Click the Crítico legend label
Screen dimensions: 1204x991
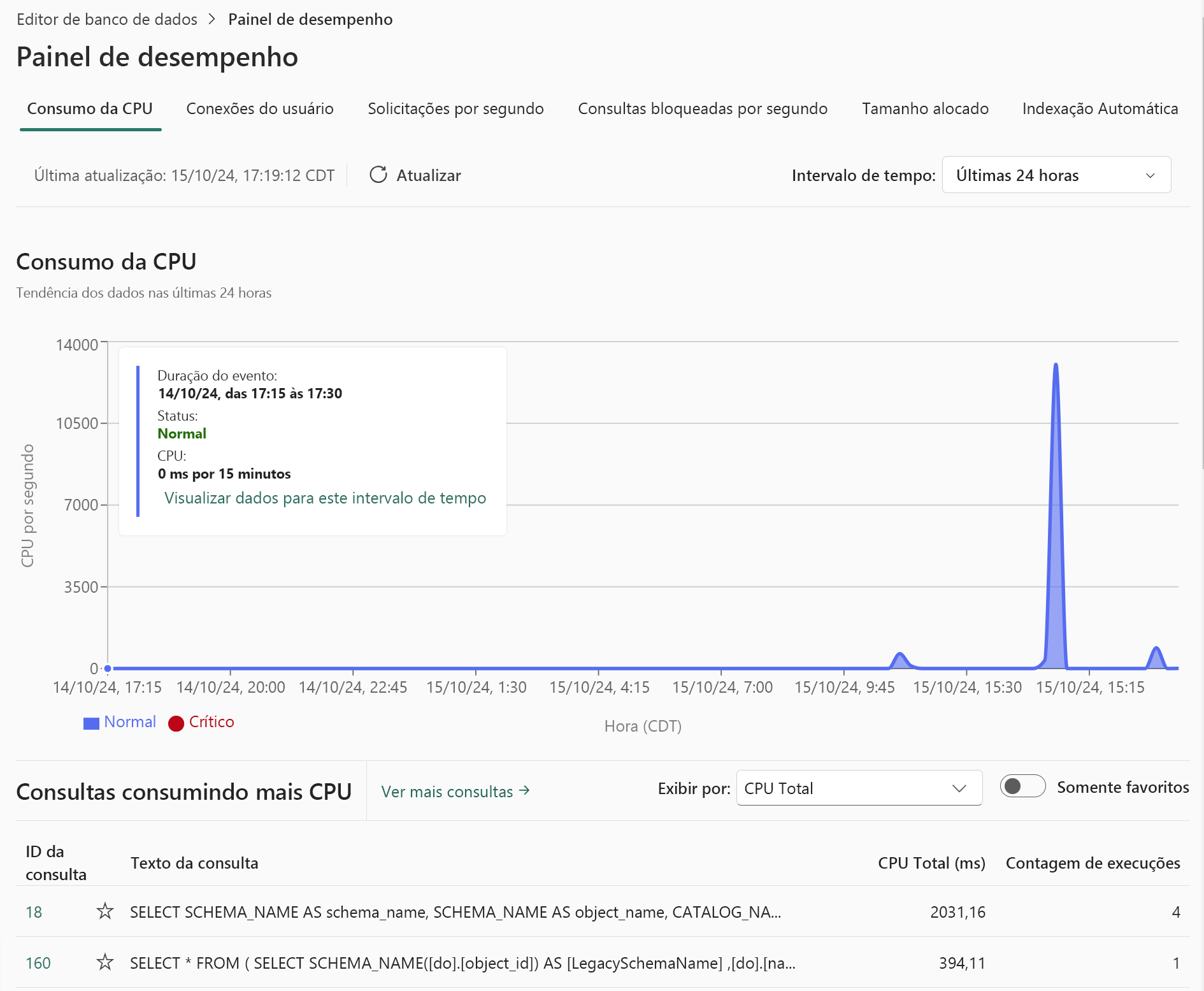(211, 721)
